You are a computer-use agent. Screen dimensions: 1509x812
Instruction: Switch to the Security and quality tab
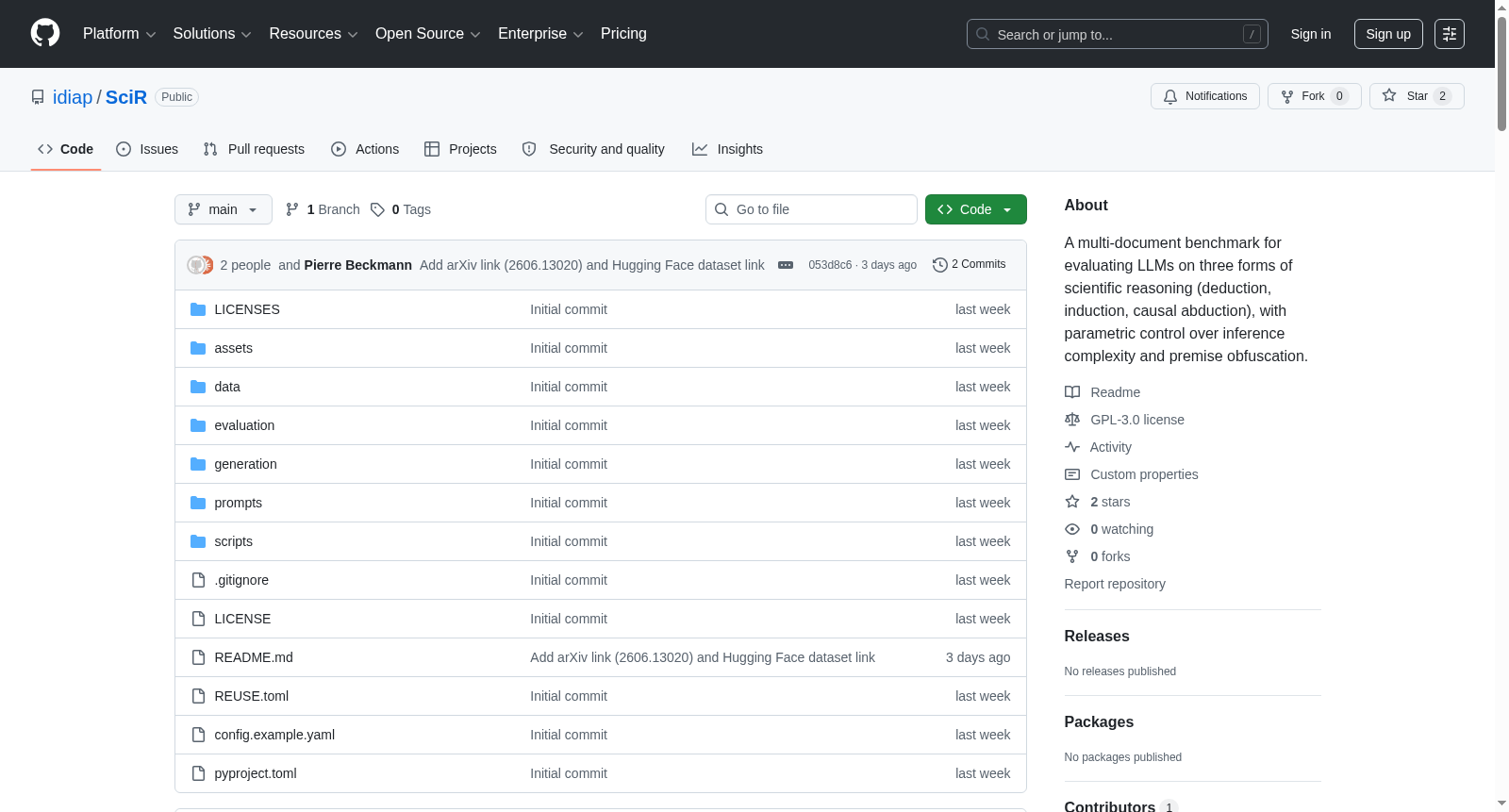coord(593,149)
